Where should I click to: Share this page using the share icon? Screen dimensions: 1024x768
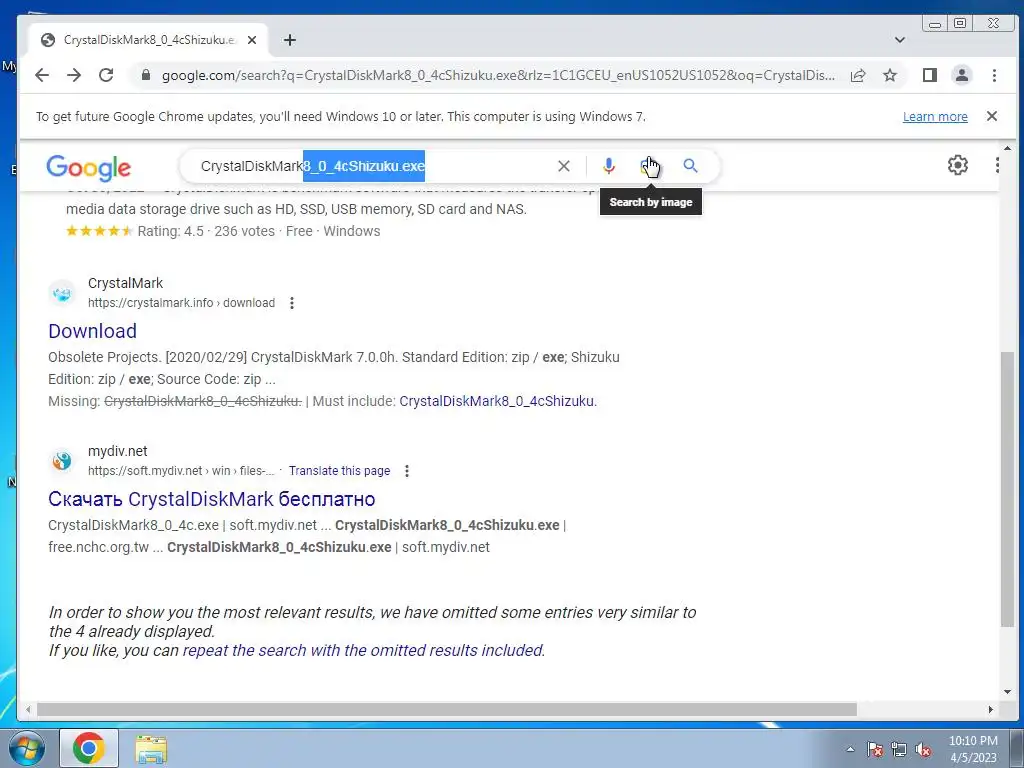[x=858, y=75]
